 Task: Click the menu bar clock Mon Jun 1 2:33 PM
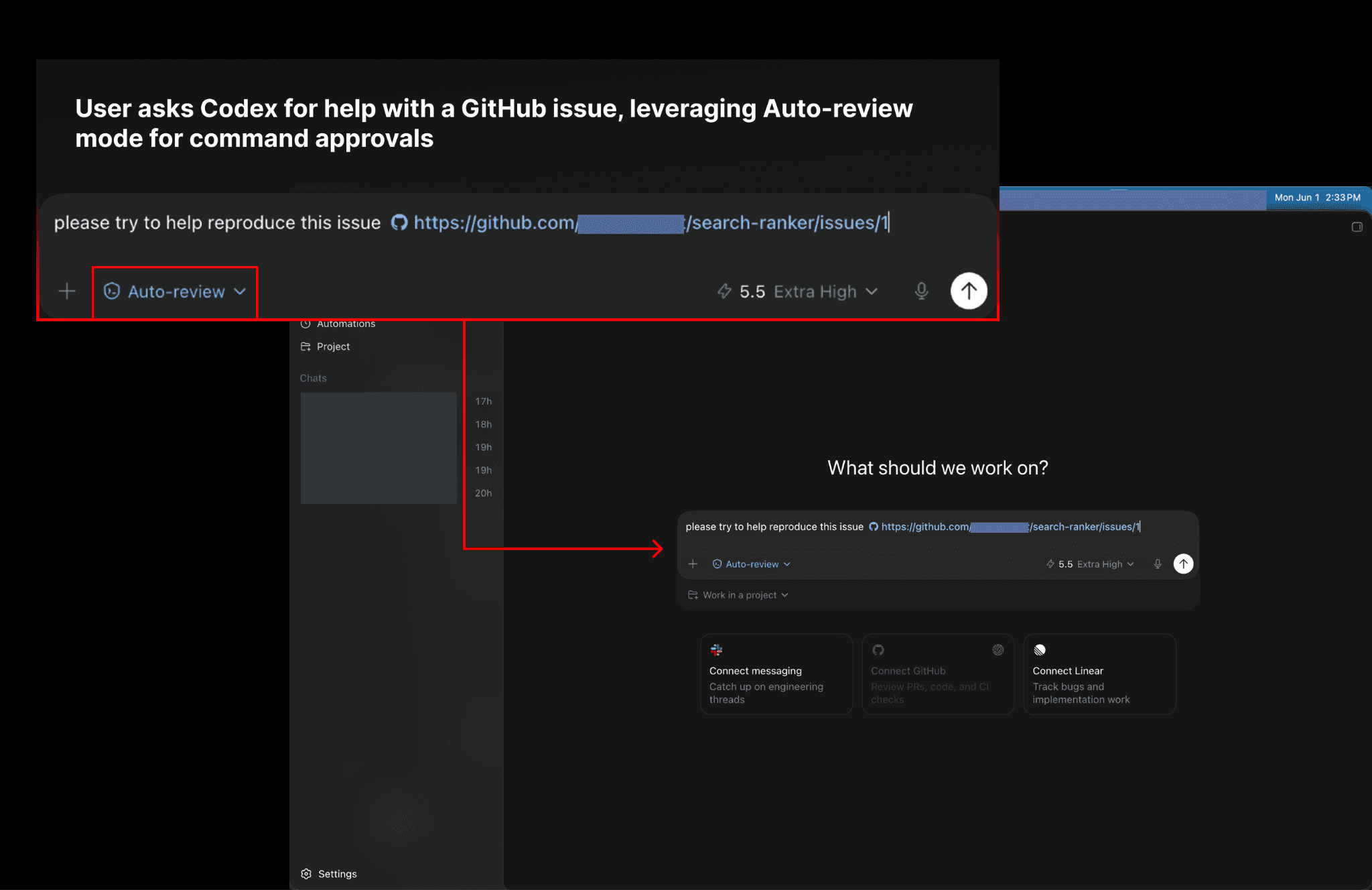pyautogui.click(x=1317, y=198)
